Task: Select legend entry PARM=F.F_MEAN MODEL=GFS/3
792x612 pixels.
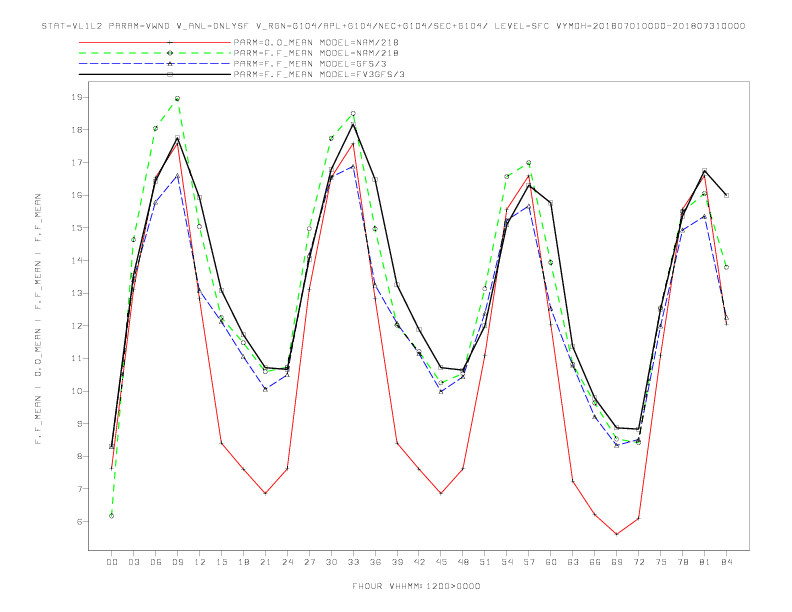Action: click(310, 64)
